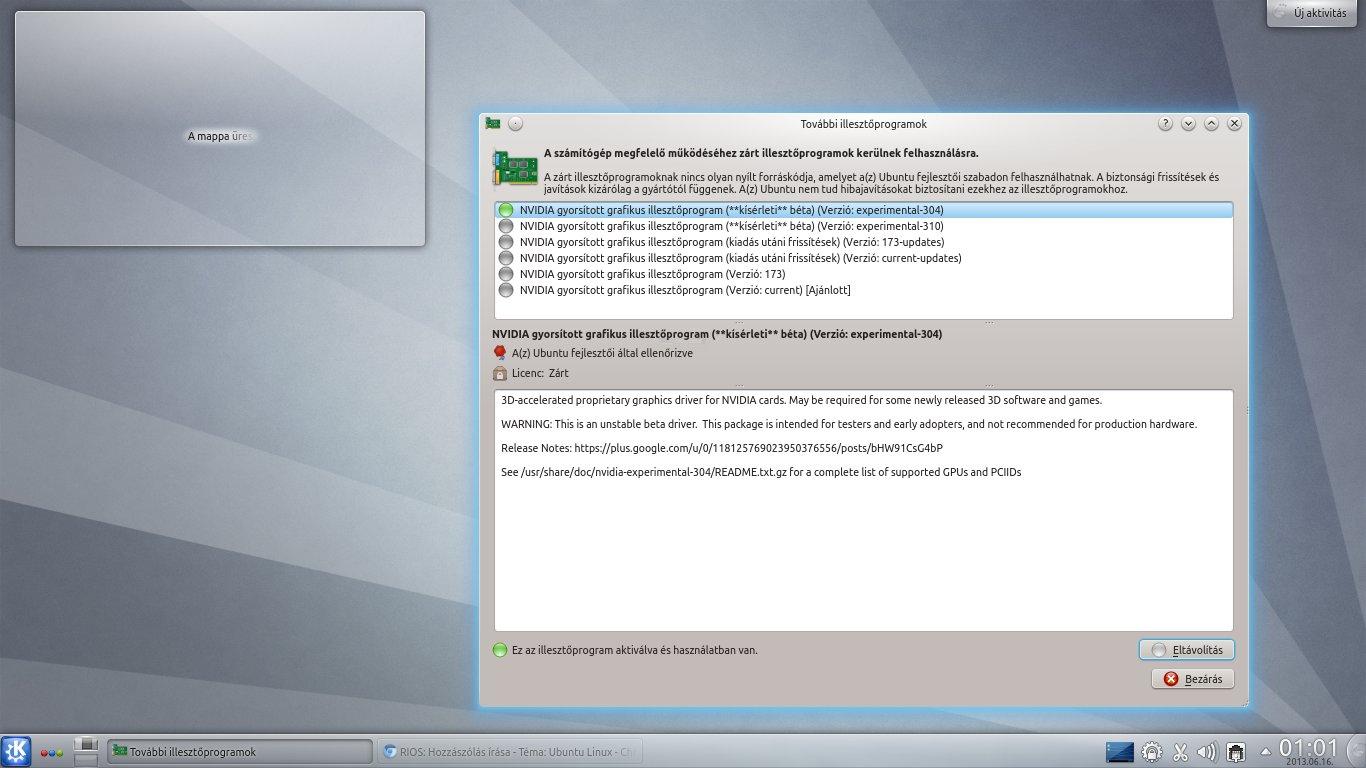Select the current-updates NVIDIA driver
Viewport: 1366px width, 768px height.
coord(863,258)
